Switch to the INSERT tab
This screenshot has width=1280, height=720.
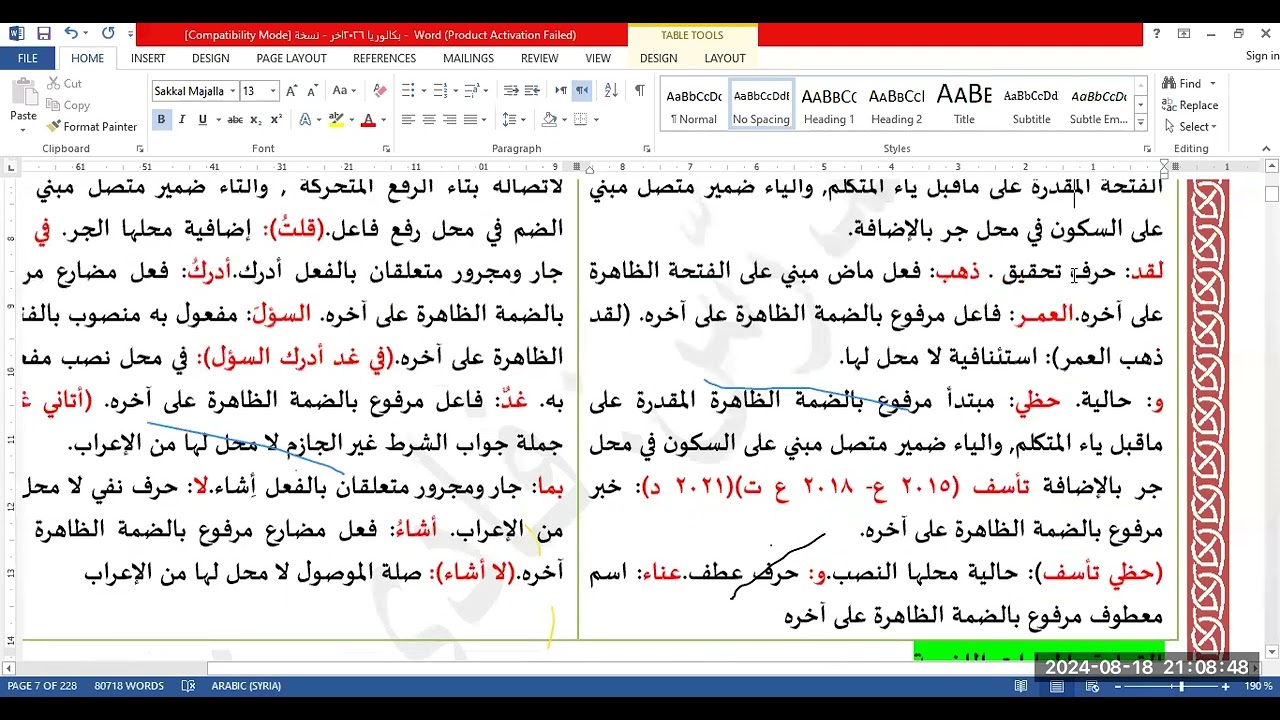148,58
